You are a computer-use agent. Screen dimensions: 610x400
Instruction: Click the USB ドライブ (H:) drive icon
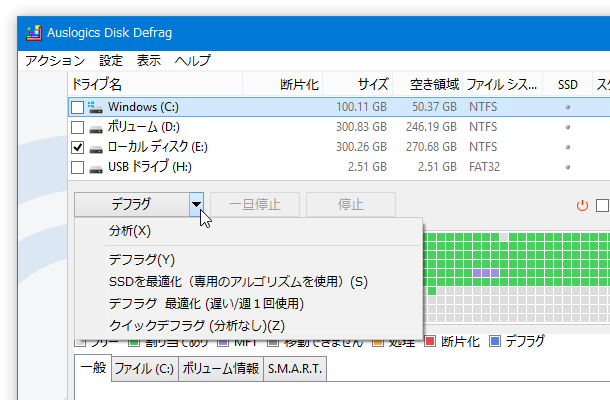click(96, 169)
